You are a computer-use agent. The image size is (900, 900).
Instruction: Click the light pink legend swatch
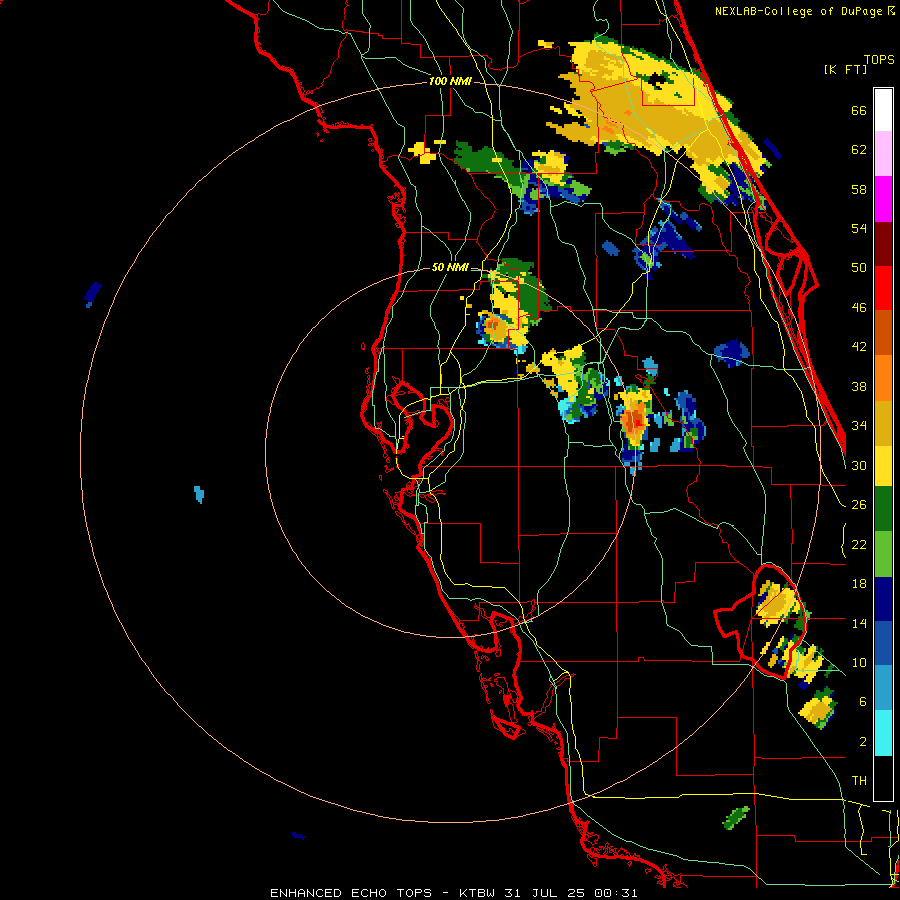[883, 154]
